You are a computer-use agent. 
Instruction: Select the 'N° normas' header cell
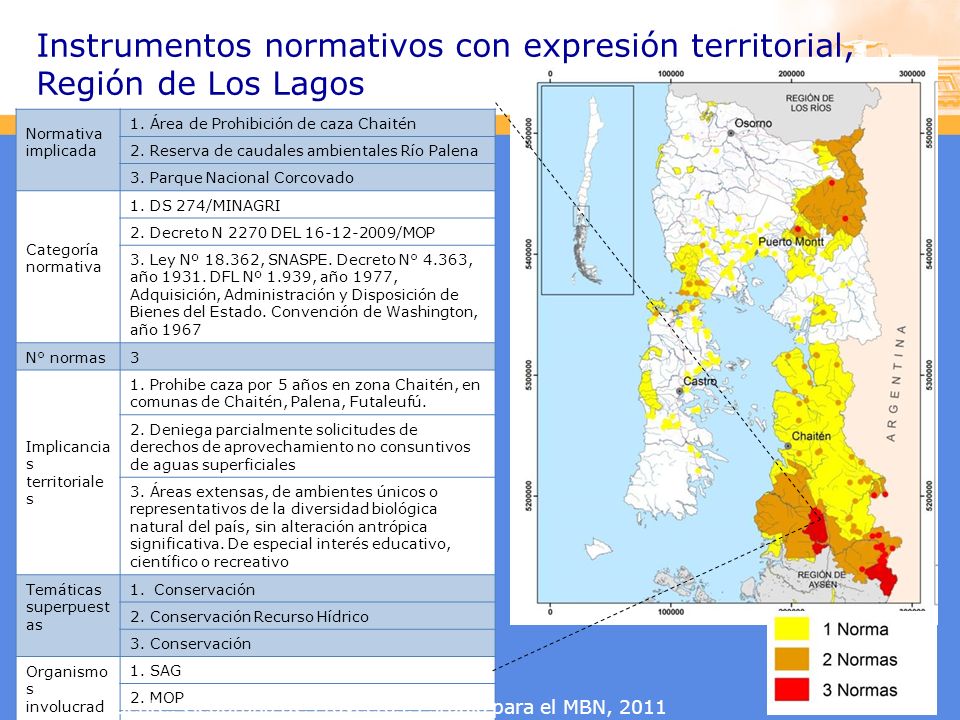click(68, 357)
